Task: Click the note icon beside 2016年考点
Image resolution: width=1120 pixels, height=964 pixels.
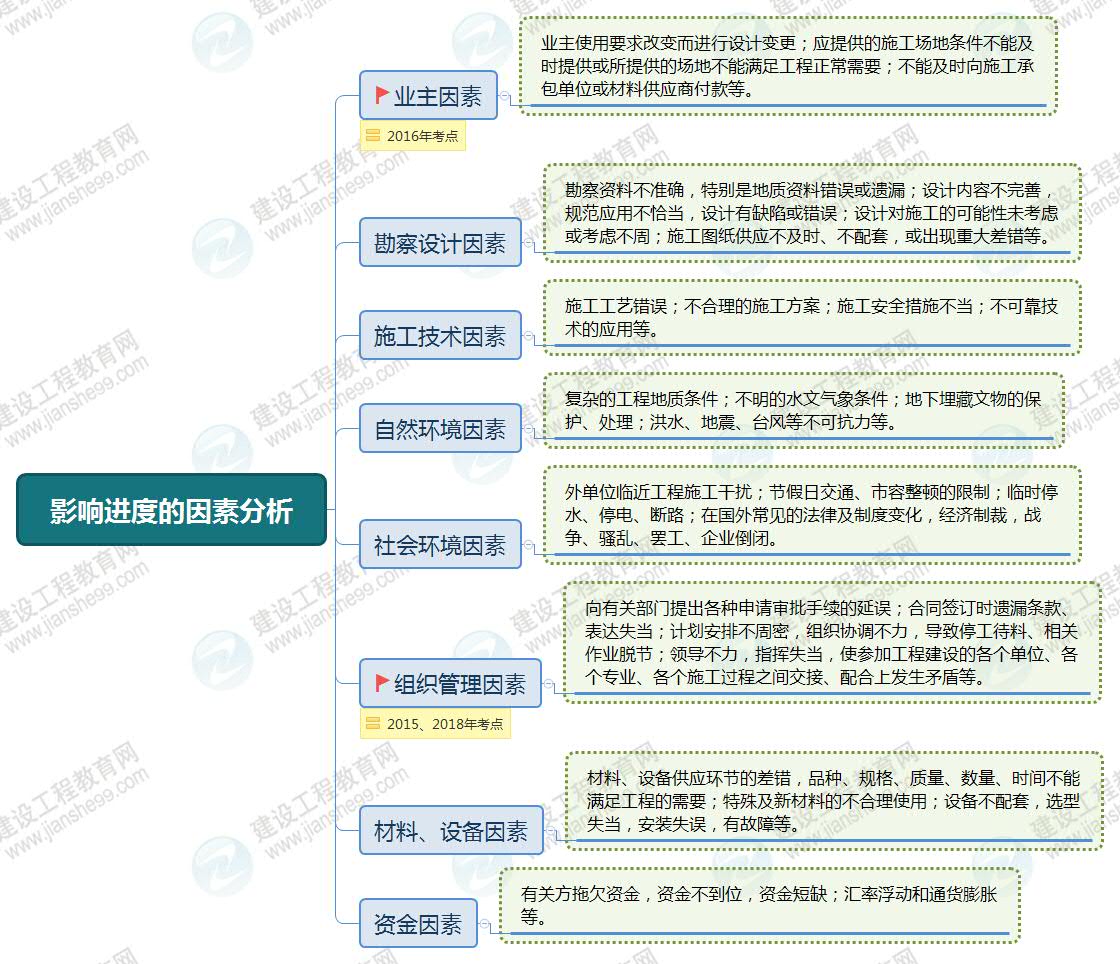Action: coord(373,136)
